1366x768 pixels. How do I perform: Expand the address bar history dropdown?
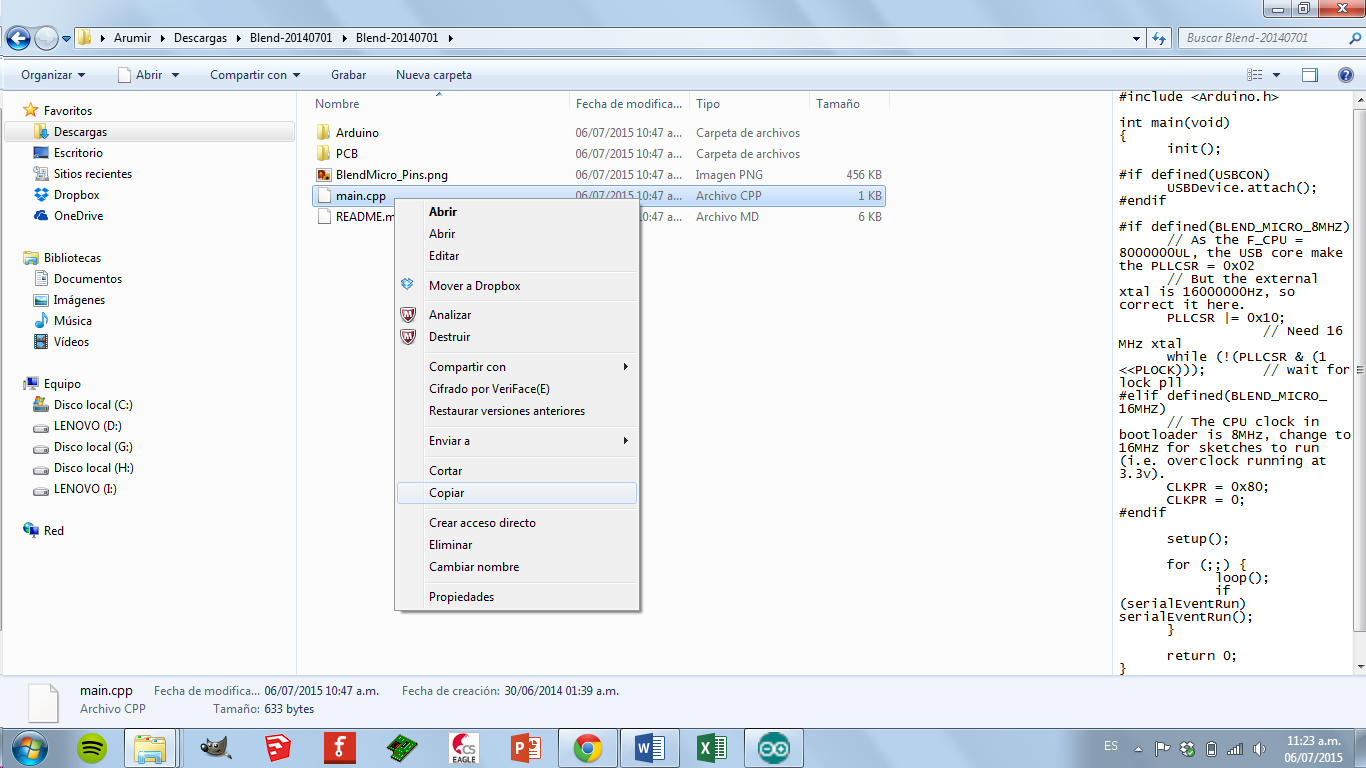1137,38
